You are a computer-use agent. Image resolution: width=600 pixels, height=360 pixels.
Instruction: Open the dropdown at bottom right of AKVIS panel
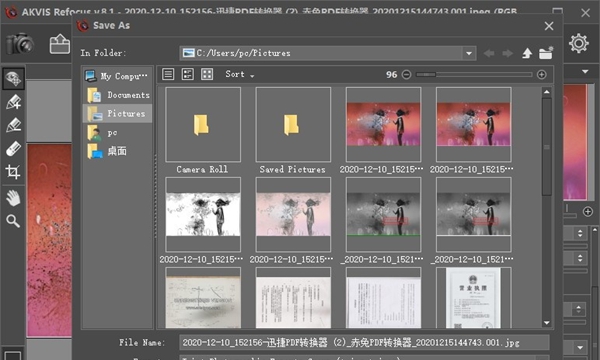point(580,347)
